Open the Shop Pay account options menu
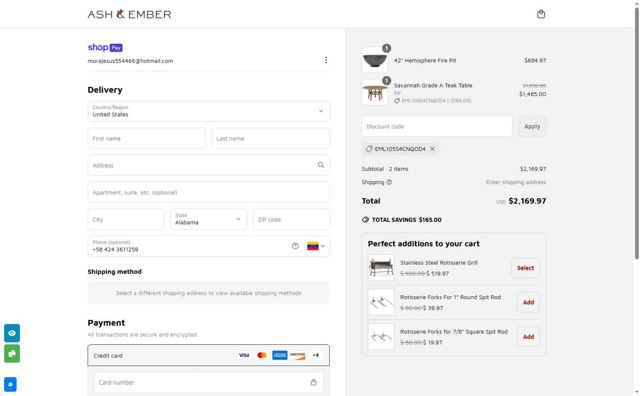Viewport: 640px width, 396px height. [x=326, y=60]
